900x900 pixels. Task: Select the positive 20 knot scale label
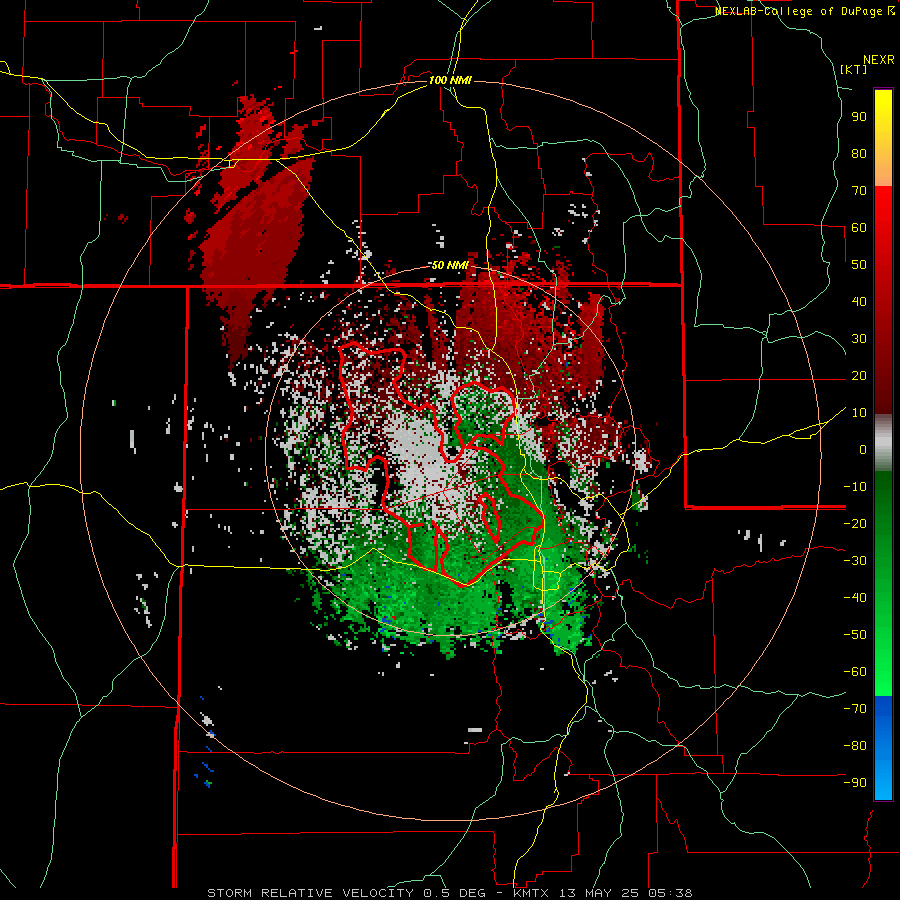[x=859, y=375]
